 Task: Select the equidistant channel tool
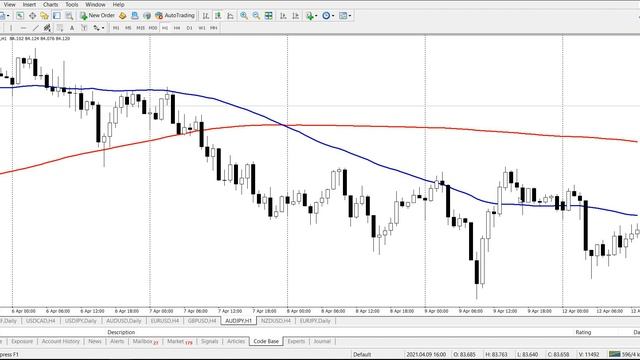coord(47,28)
